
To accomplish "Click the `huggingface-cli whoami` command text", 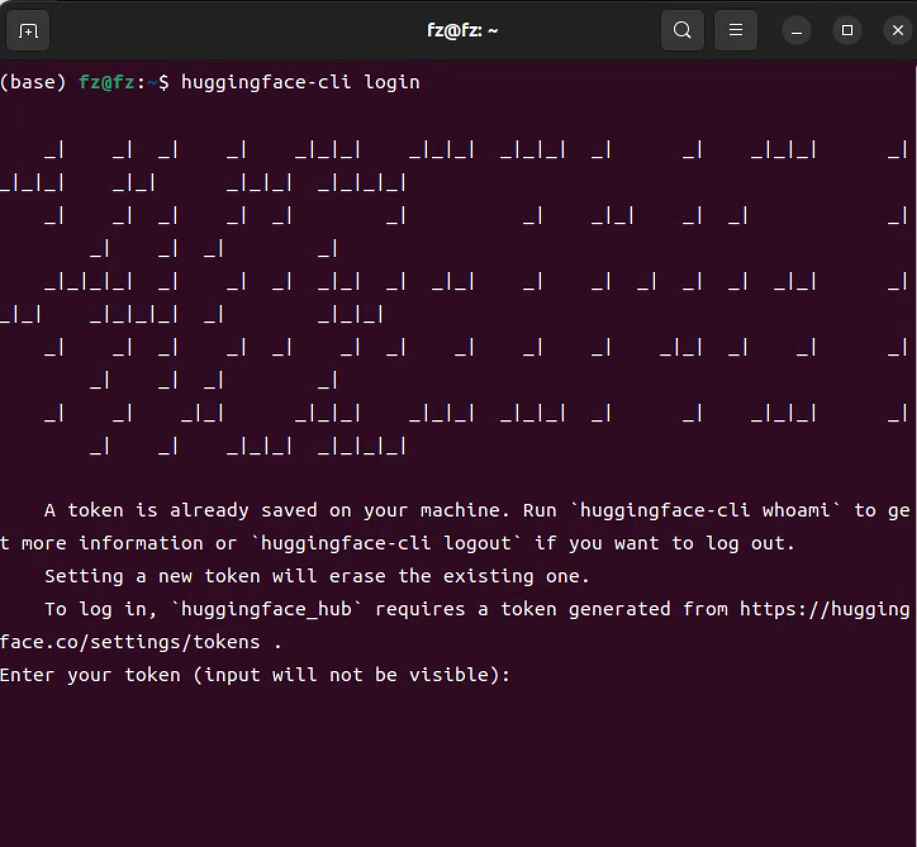I will pyautogui.click(x=705, y=511).
